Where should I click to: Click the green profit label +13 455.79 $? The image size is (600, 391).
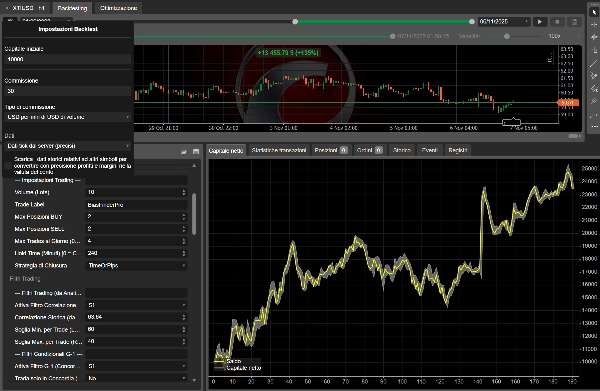pos(288,52)
